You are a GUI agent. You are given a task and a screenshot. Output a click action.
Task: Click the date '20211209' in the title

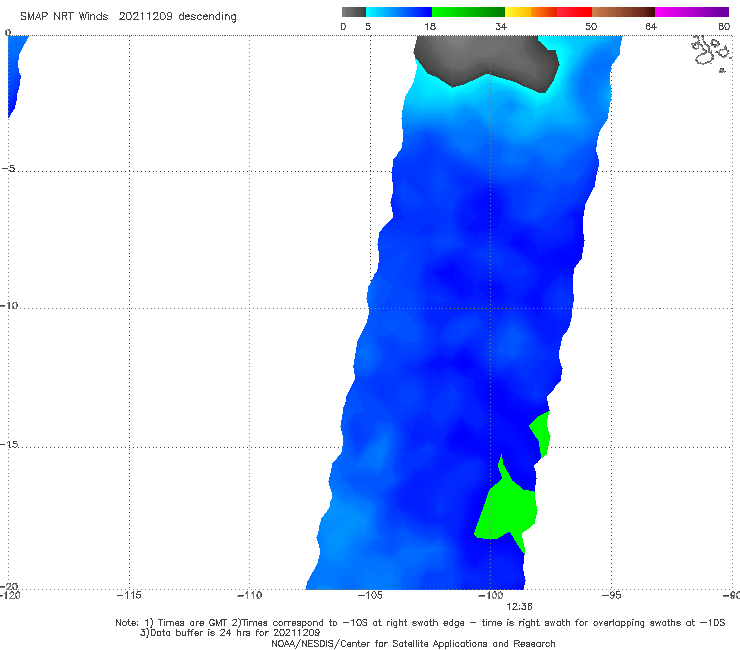pos(145,16)
